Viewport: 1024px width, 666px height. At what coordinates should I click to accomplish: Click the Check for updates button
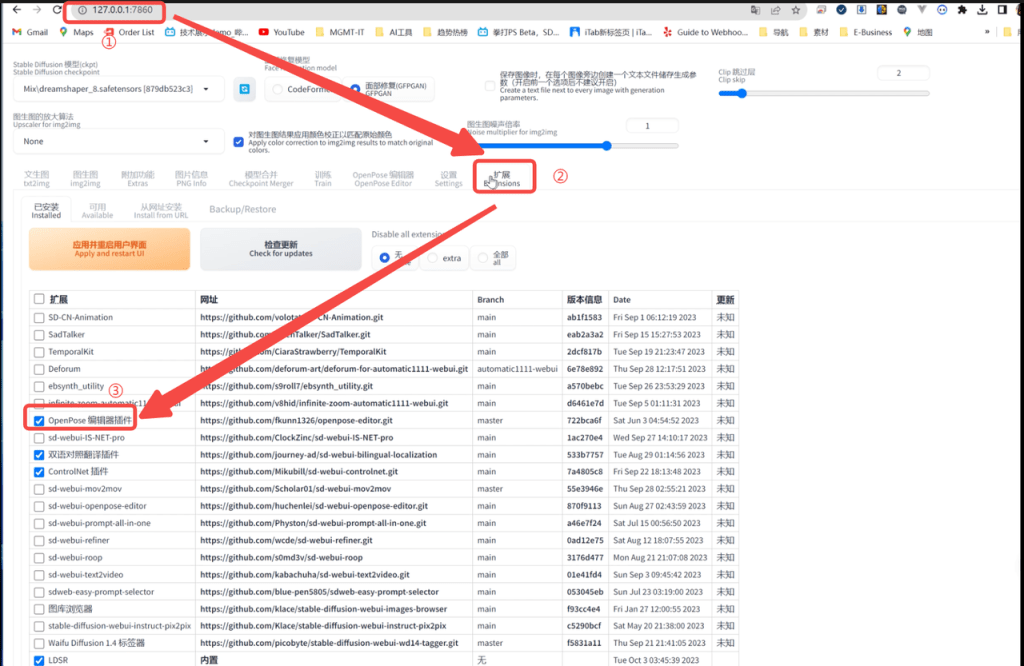(281, 249)
